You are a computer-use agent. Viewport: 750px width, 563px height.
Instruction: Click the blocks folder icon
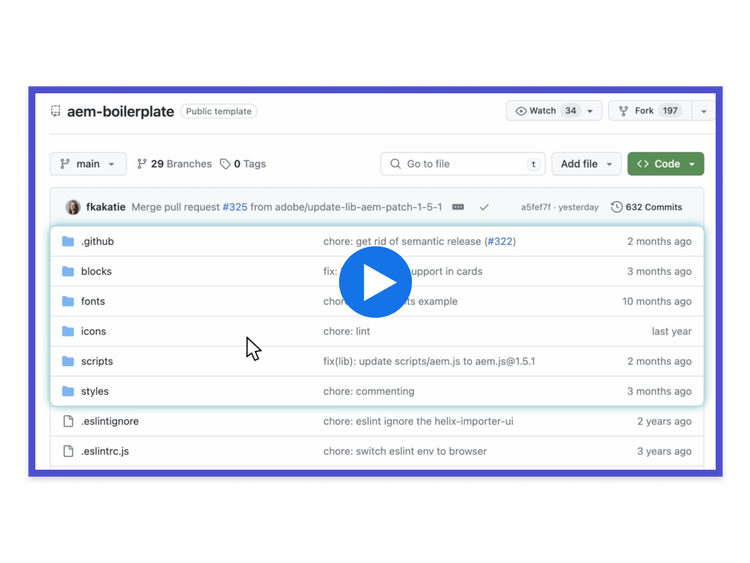(68, 271)
